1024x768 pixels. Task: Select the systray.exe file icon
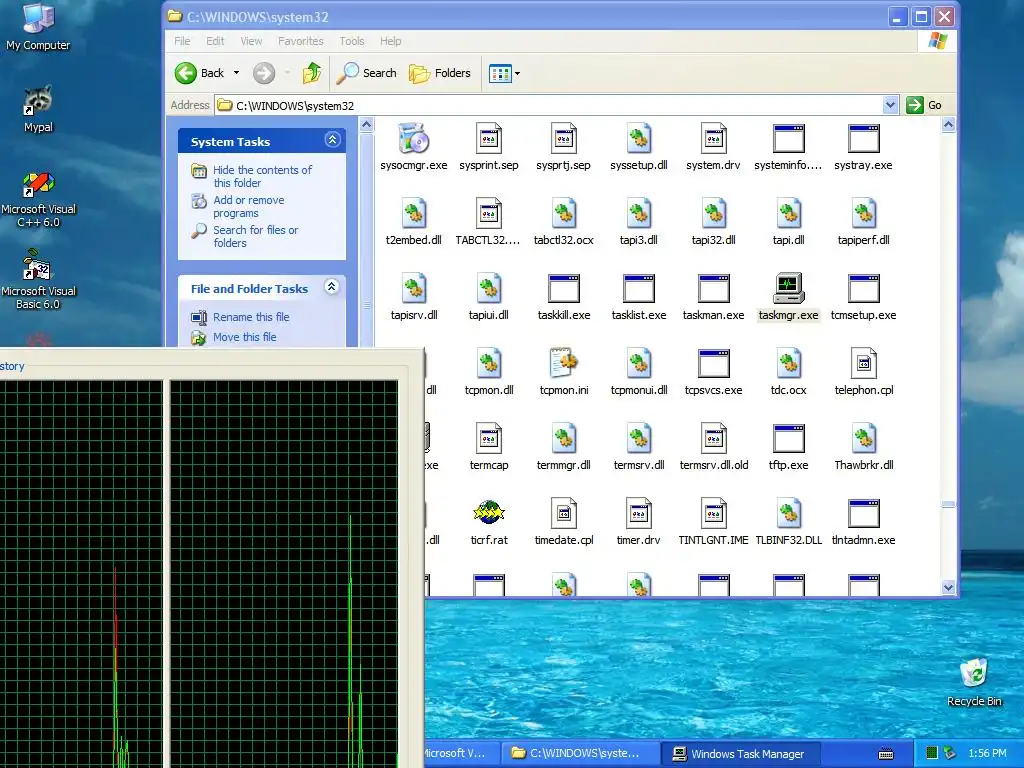click(863, 138)
